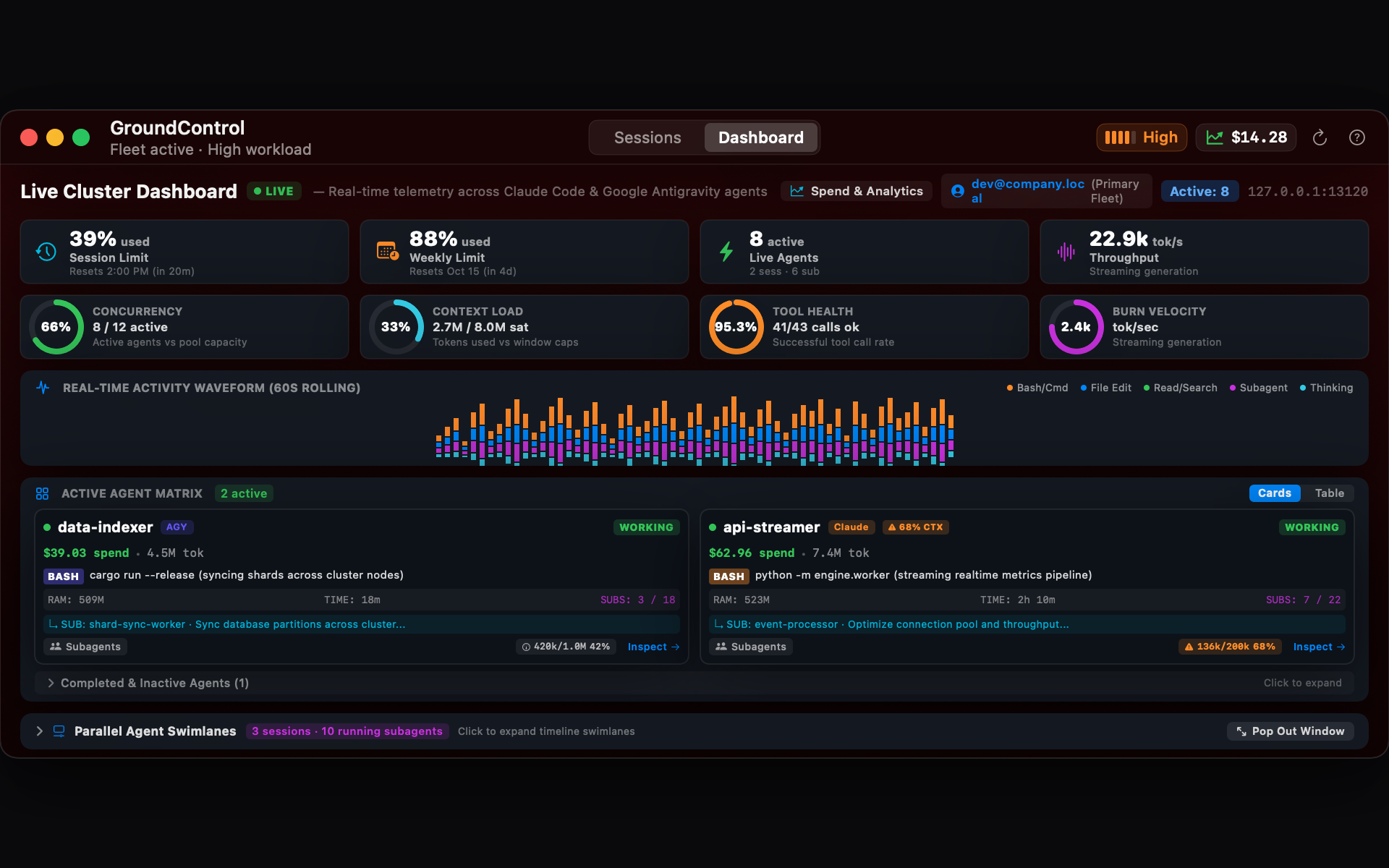Viewport: 1389px width, 868px height.
Task: Toggle the Subagent legend item
Action: (x=1259, y=388)
